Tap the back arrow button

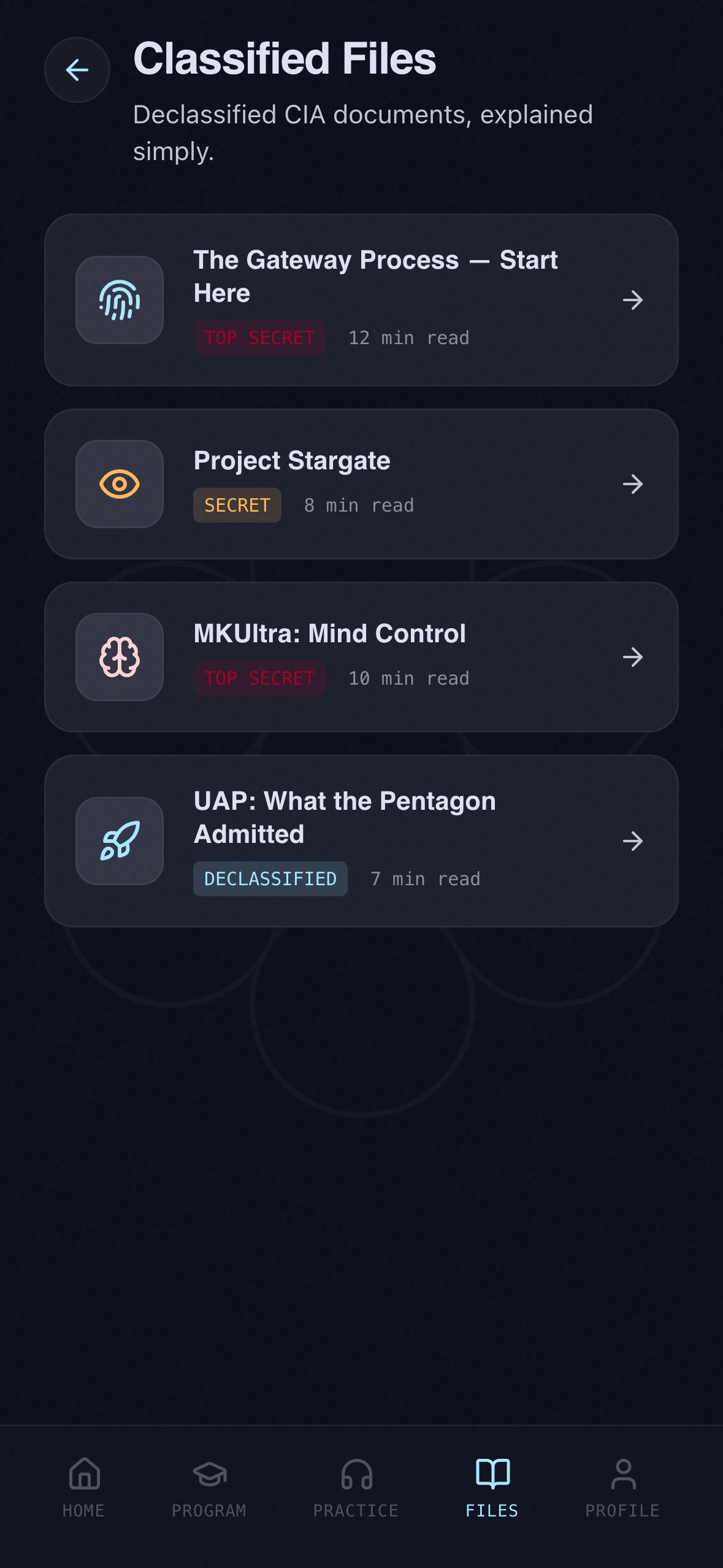pos(77,70)
